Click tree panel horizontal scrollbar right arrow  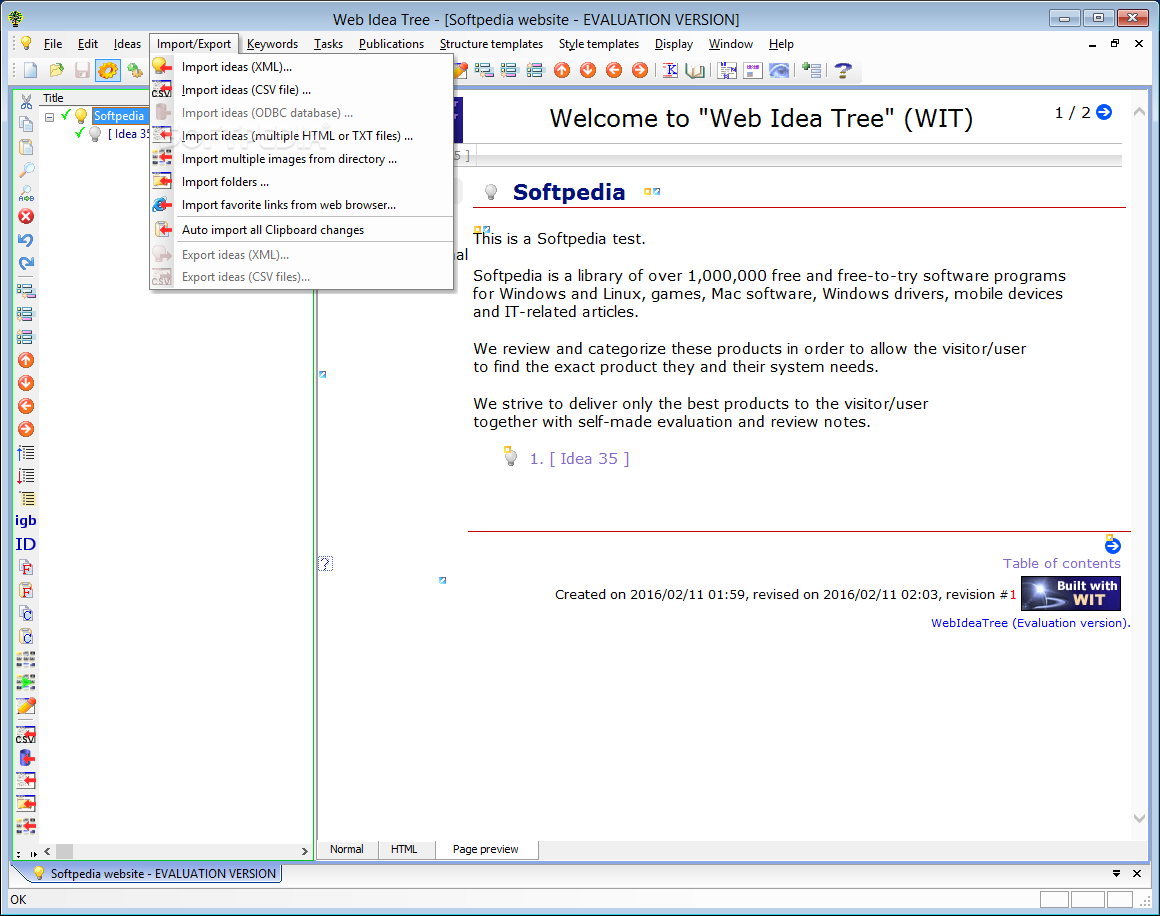pyautogui.click(x=304, y=852)
